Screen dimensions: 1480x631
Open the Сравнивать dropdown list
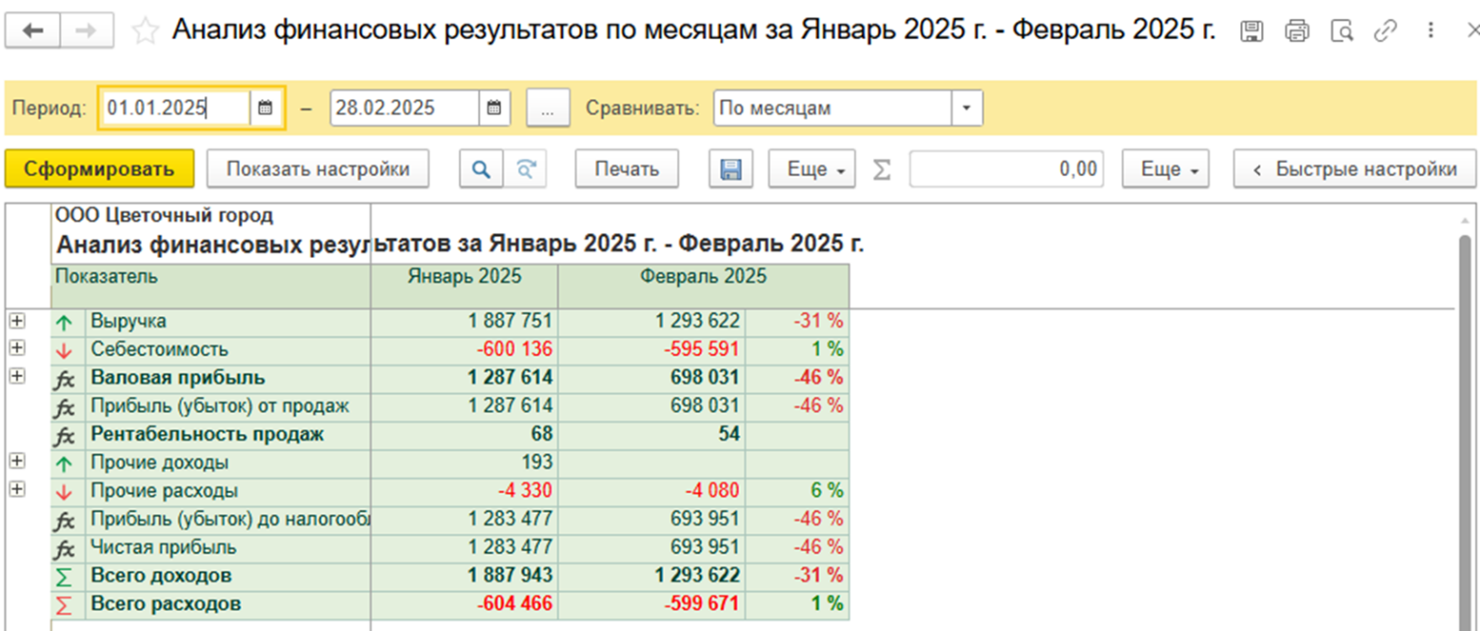pyautogui.click(x=966, y=108)
